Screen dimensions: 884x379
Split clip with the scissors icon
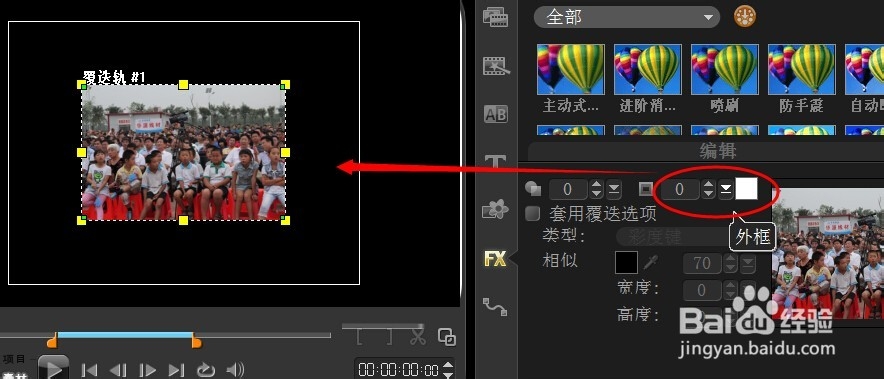[x=417, y=336]
